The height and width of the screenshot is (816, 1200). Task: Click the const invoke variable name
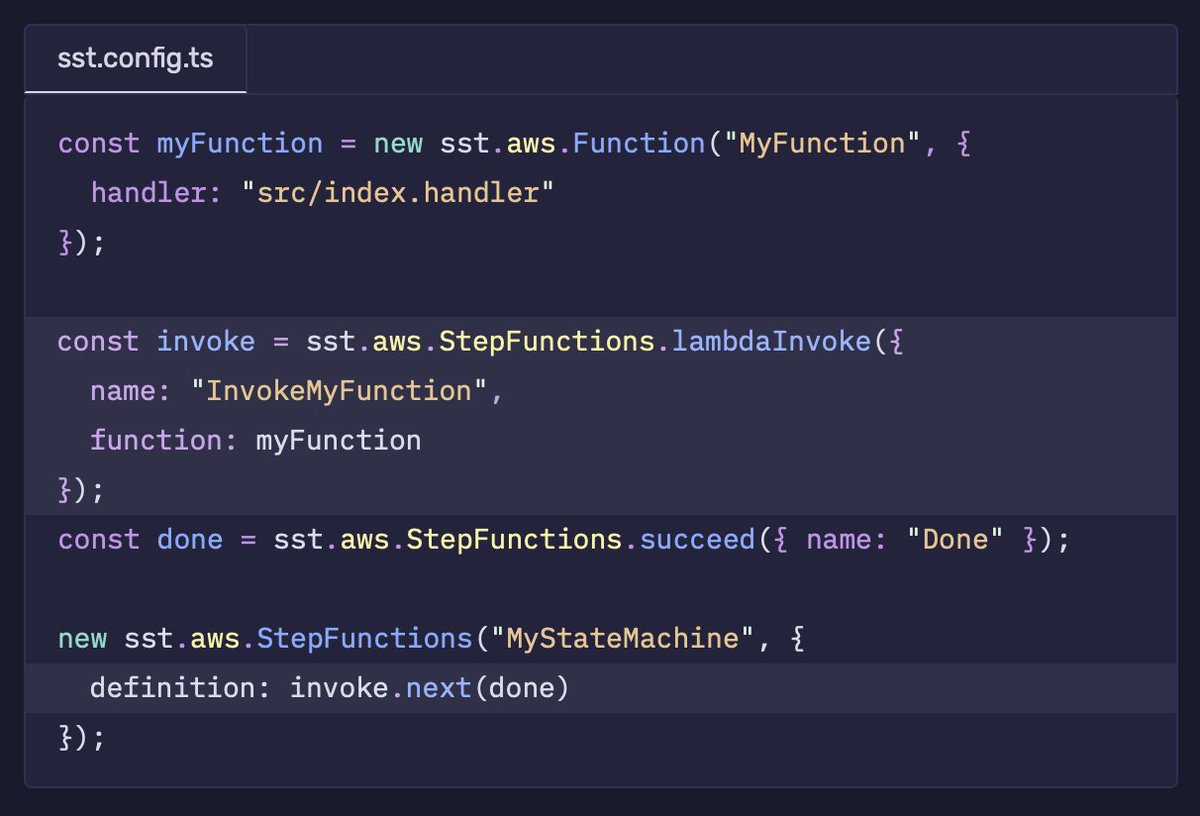tap(206, 341)
